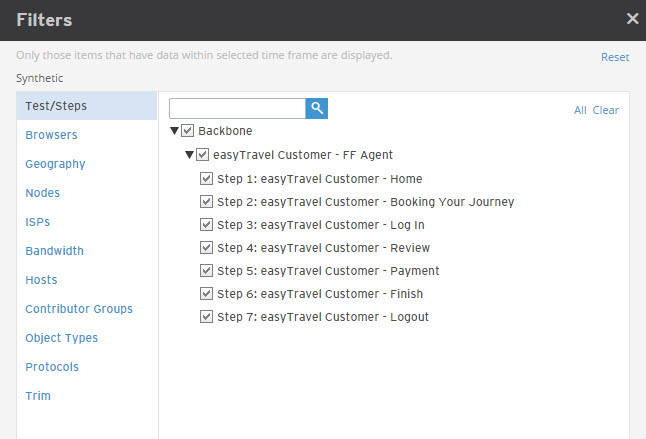646x439 pixels.
Task: Click the All selection link
Action: (580, 110)
